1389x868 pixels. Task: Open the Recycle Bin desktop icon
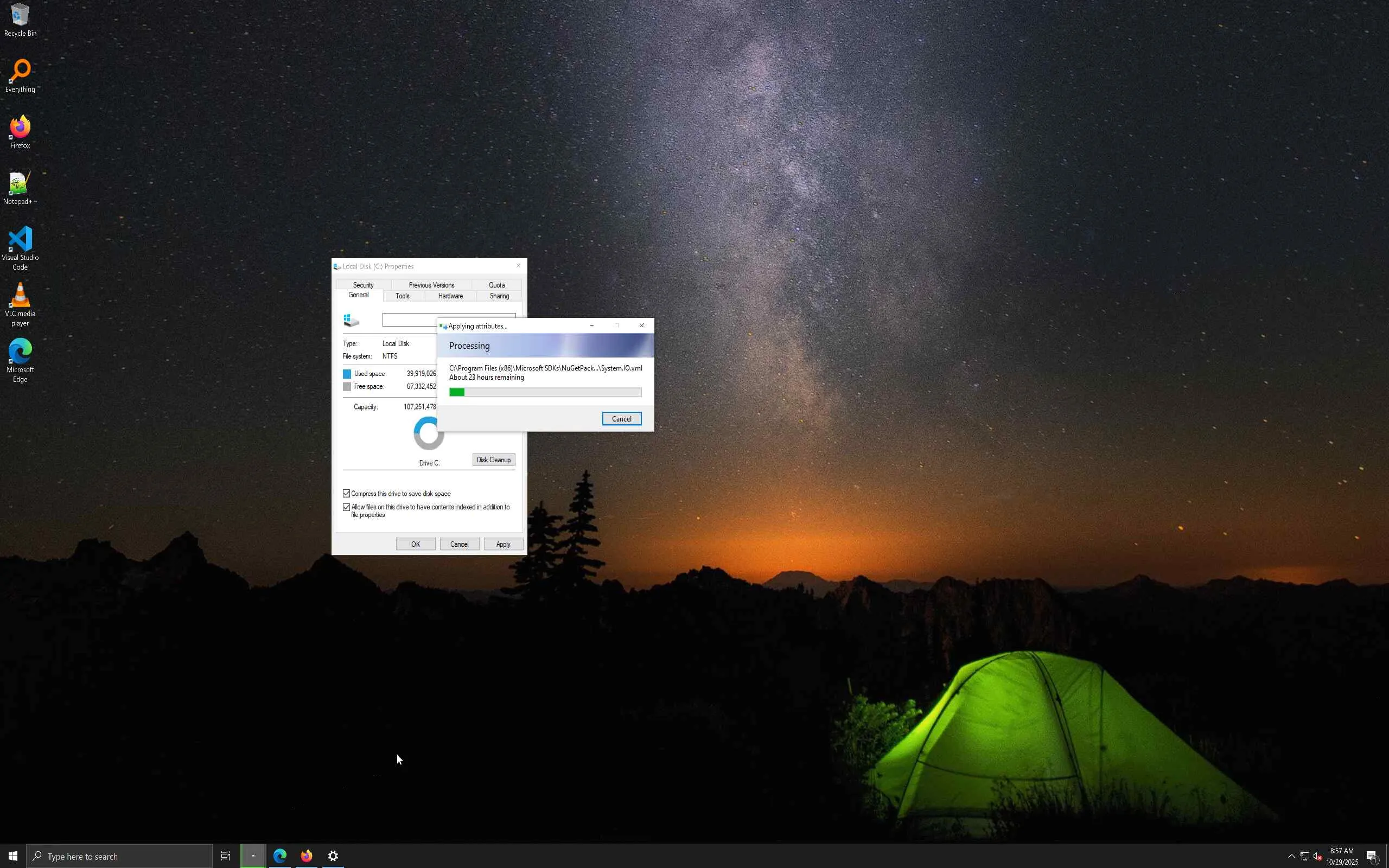[x=20, y=18]
